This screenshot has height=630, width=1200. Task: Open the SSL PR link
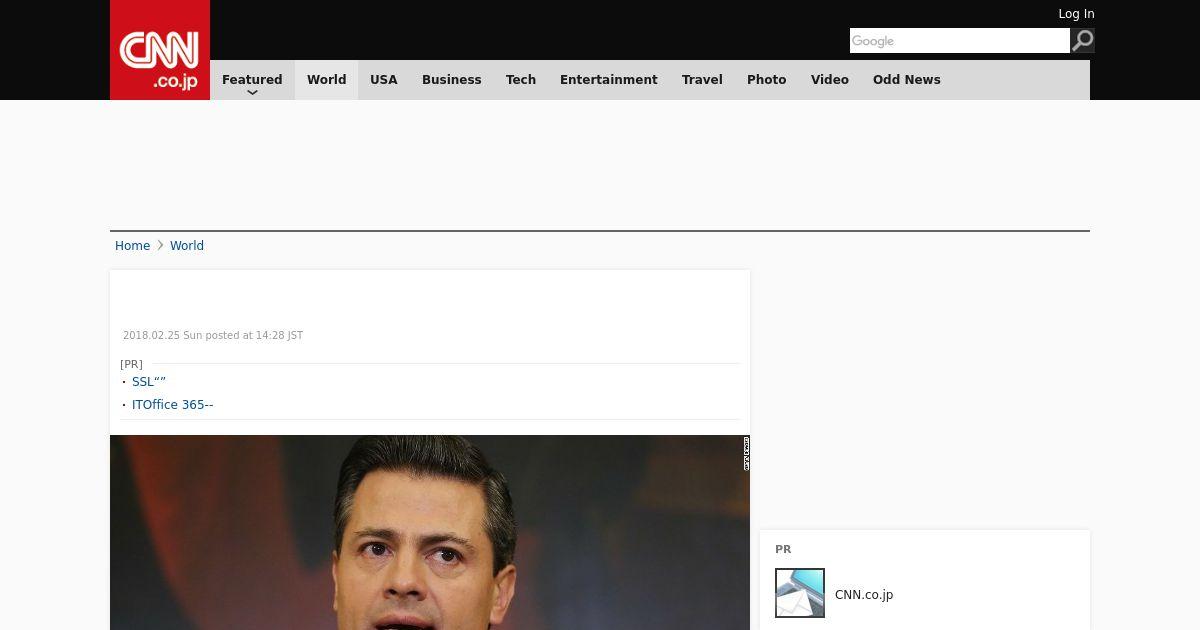pyautogui.click(x=149, y=382)
